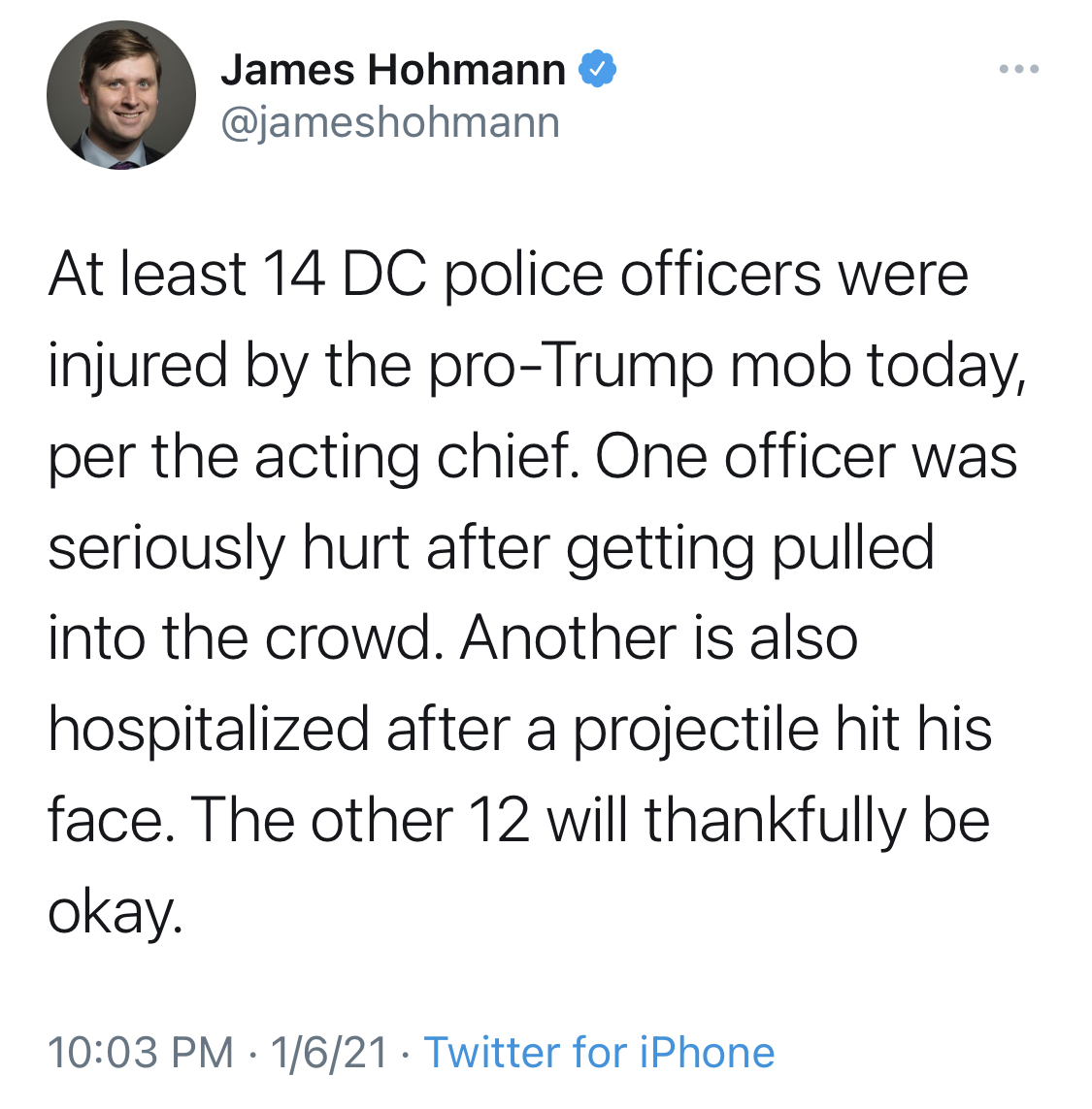The width and height of the screenshot is (1092, 1109).
Task: Click the 10:03 PM timestamp
Action: tap(140, 1052)
